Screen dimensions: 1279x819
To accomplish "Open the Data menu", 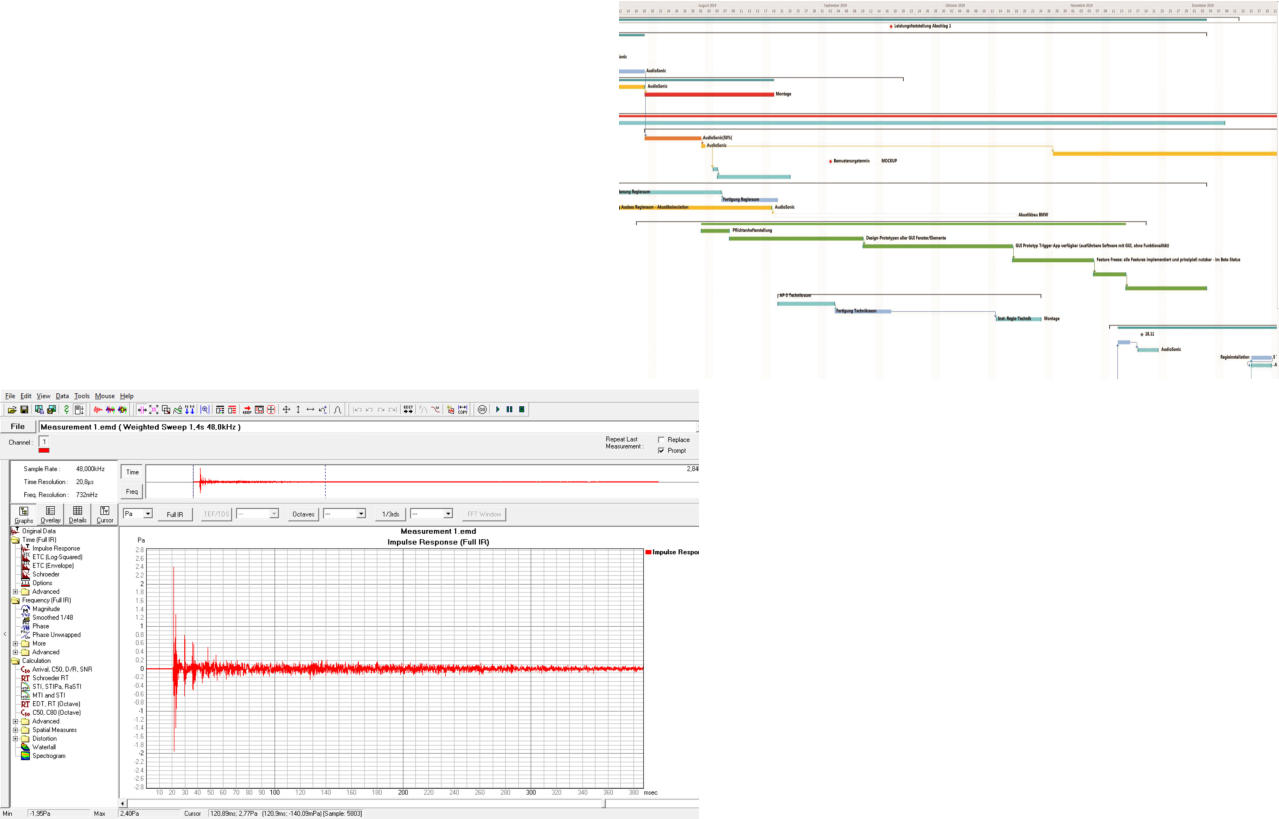I will click(62, 396).
